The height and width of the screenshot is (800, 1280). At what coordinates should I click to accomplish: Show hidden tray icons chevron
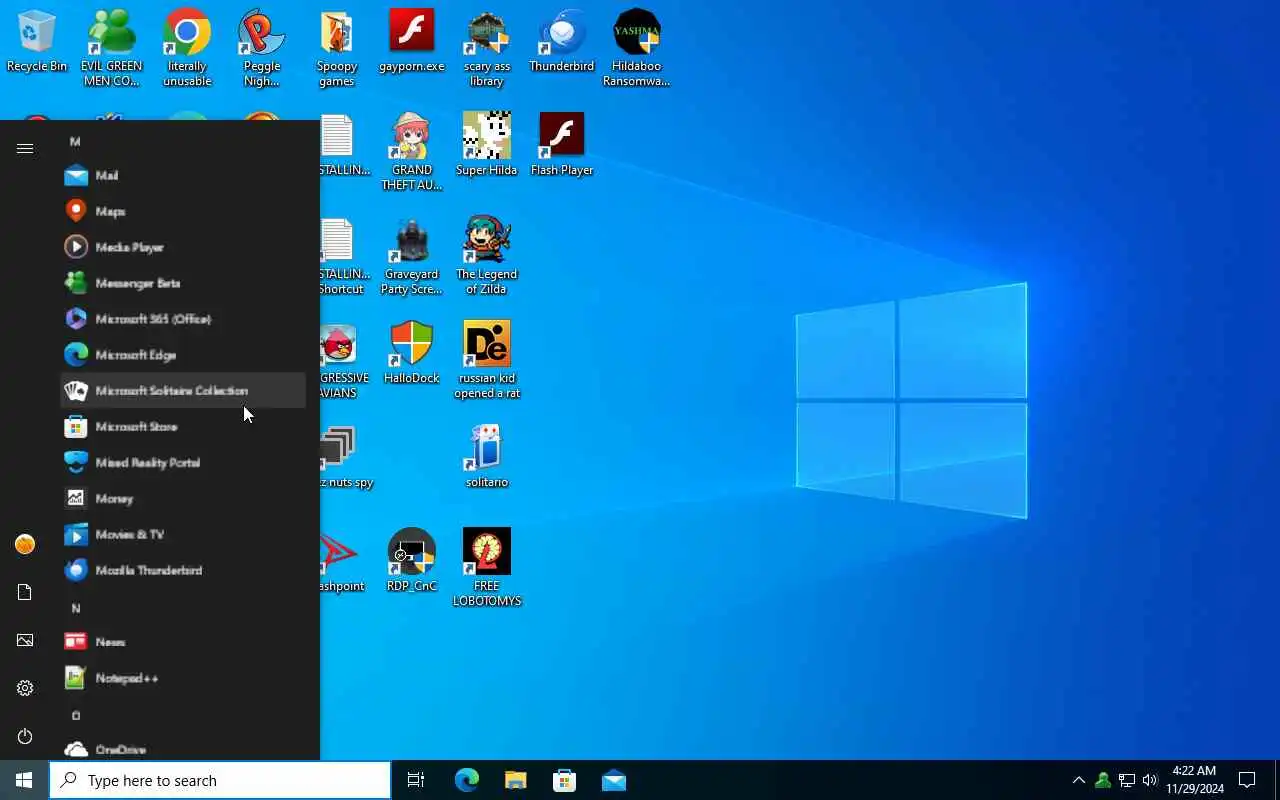[1078, 780]
